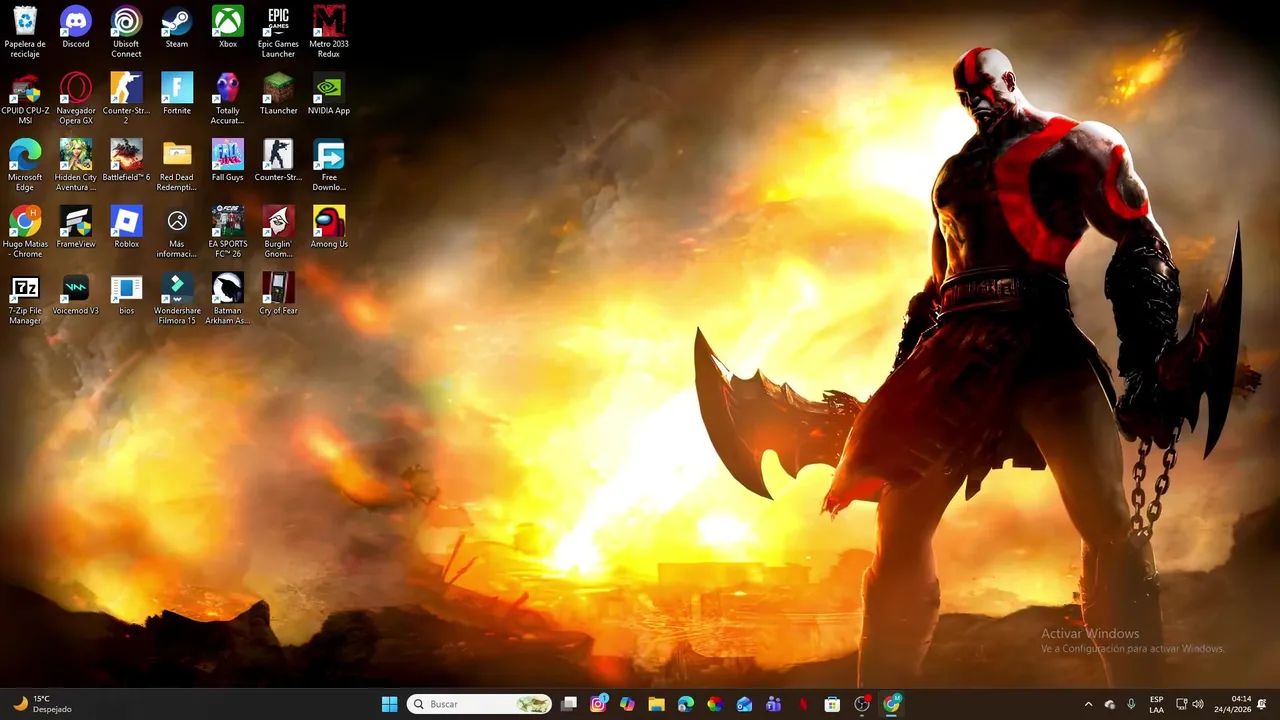Image resolution: width=1280 pixels, height=720 pixels.
Task: Open Microsoft Store from the taskbar
Action: pyautogui.click(x=832, y=704)
